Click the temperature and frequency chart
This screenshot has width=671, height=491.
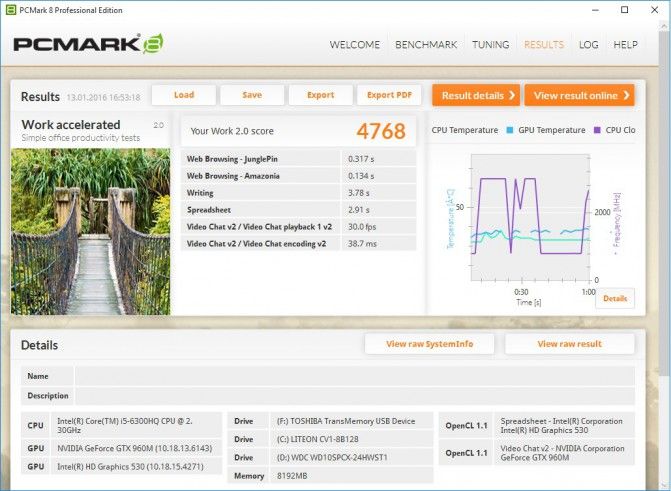click(531, 217)
